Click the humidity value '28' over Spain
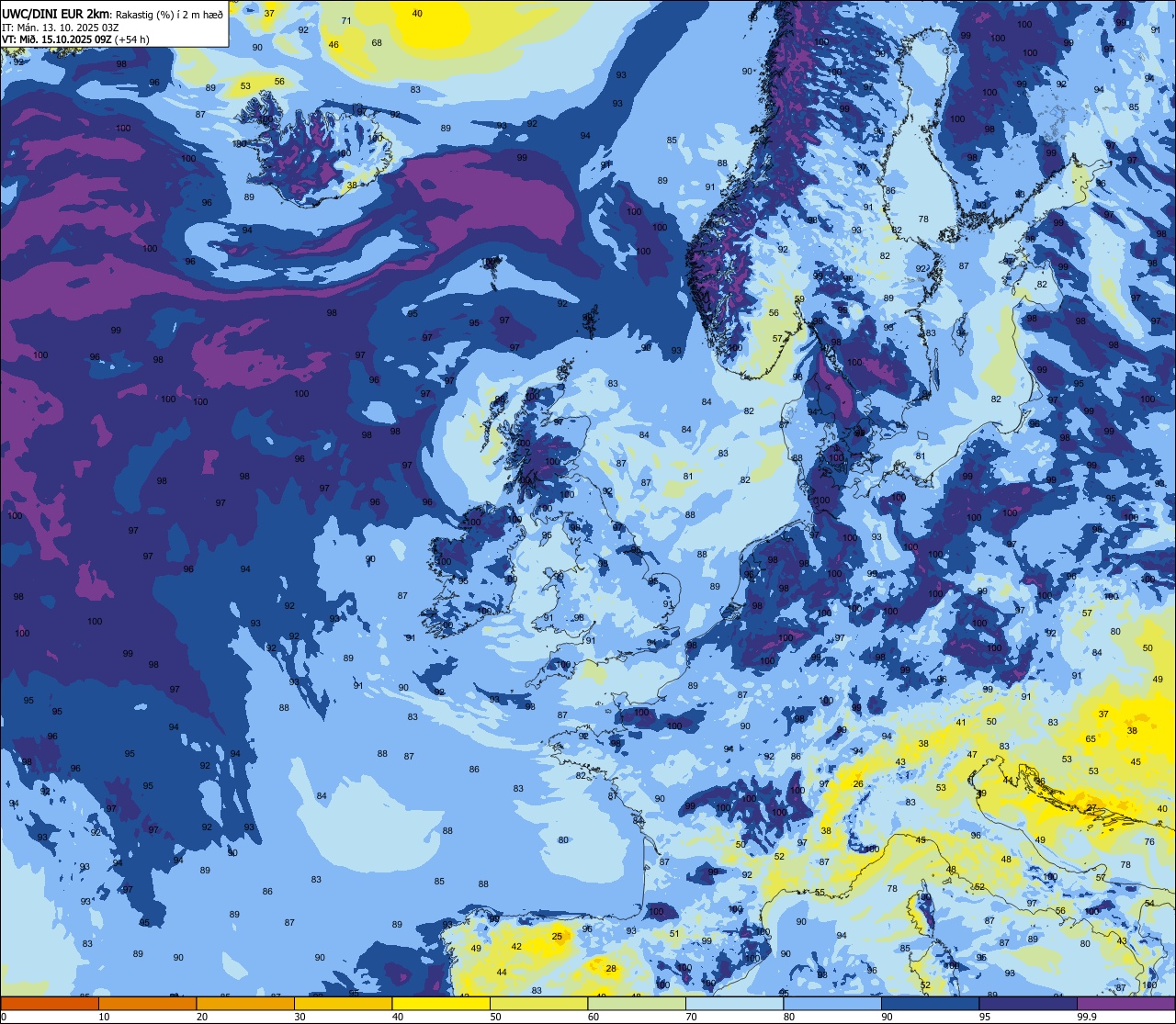The image size is (1176, 1024). (611, 968)
